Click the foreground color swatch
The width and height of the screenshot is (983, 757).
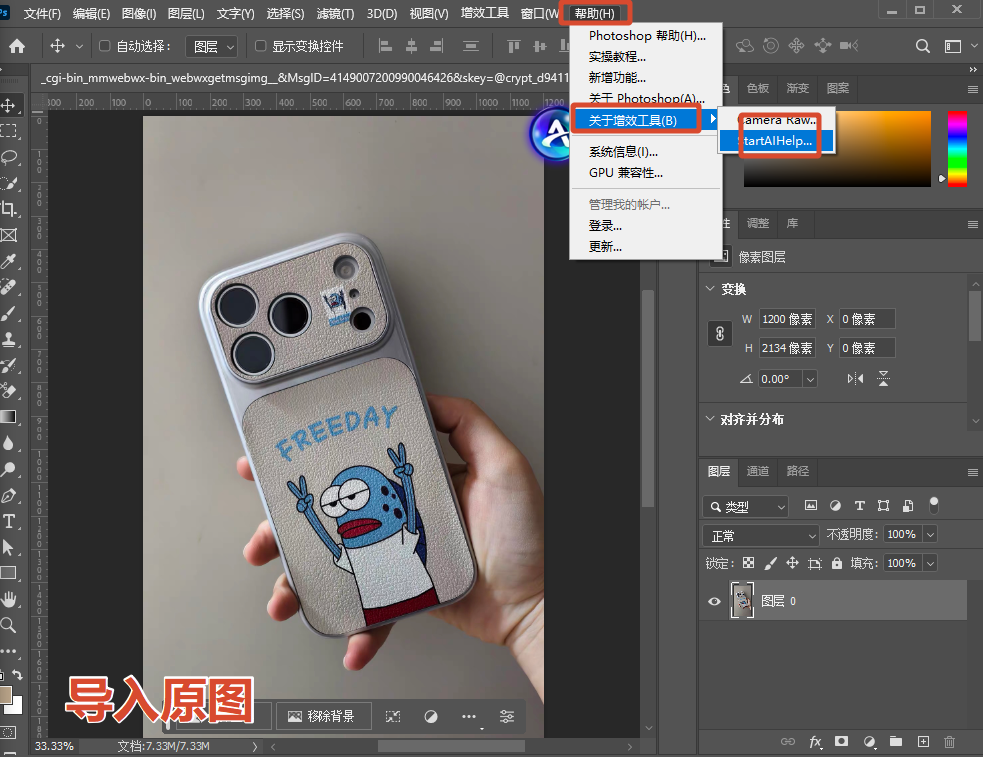(x=5, y=694)
